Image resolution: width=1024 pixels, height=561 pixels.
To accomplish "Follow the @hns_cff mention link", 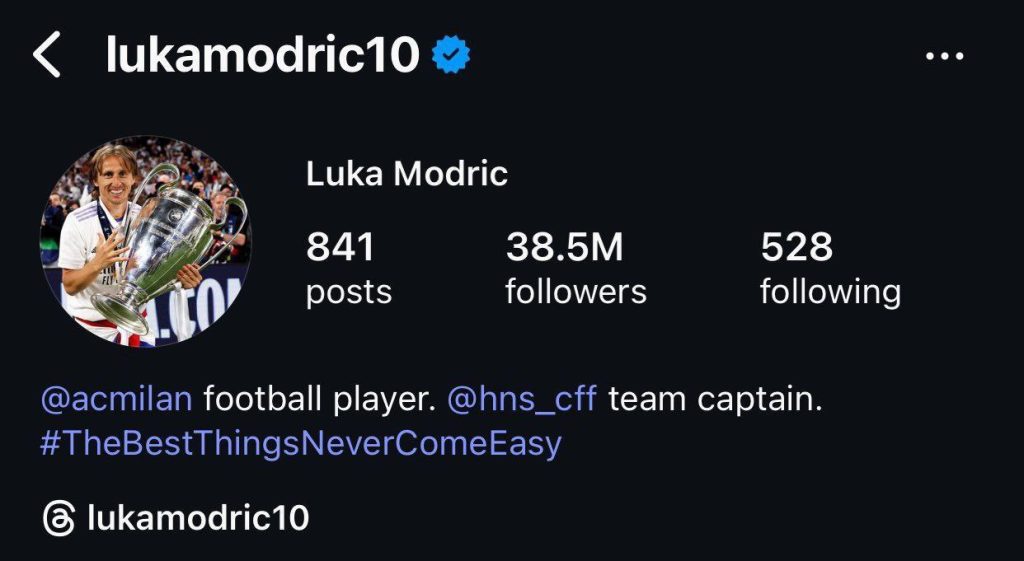I will [x=521, y=400].
